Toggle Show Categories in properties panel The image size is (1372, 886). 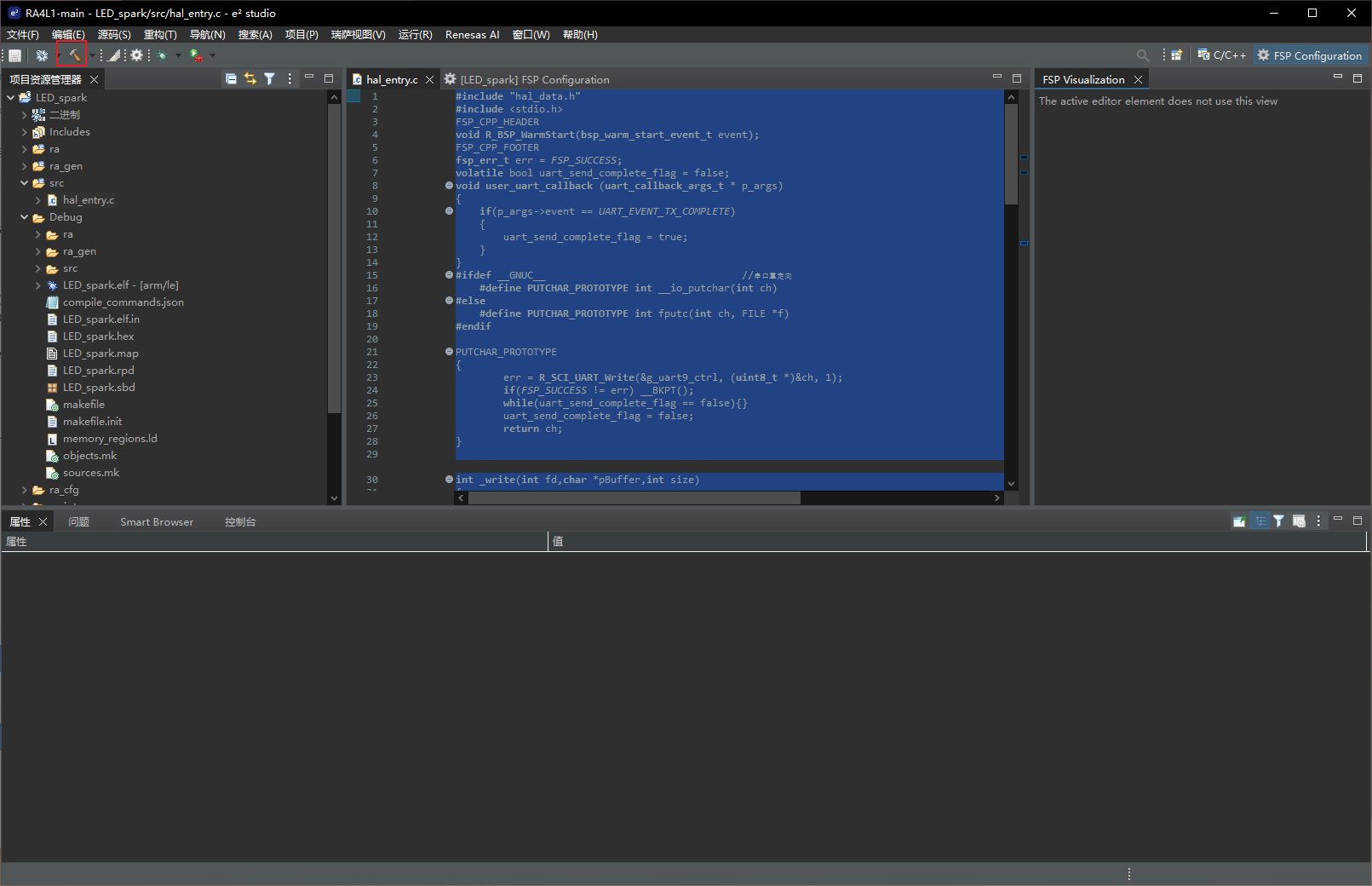[1260, 521]
